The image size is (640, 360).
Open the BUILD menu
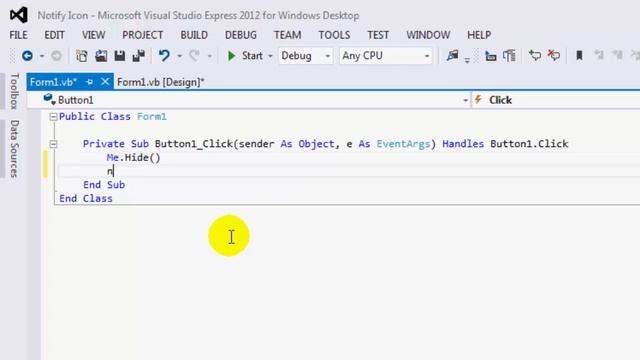click(x=194, y=35)
